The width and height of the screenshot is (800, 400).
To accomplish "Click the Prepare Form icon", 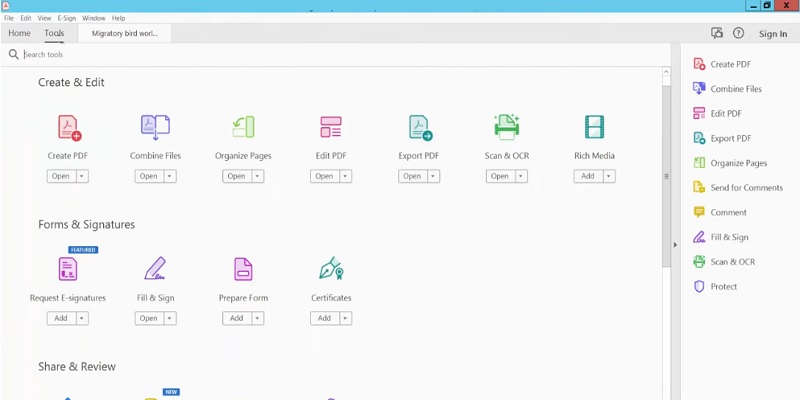I will [243, 269].
